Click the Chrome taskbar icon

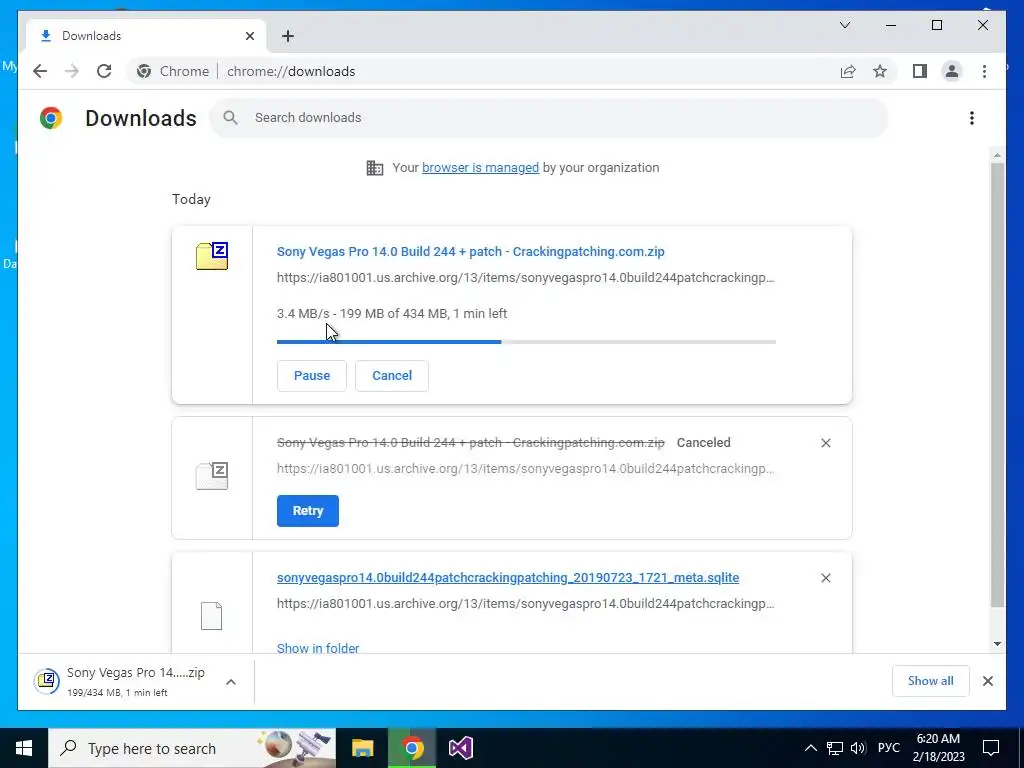(x=412, y=748)
